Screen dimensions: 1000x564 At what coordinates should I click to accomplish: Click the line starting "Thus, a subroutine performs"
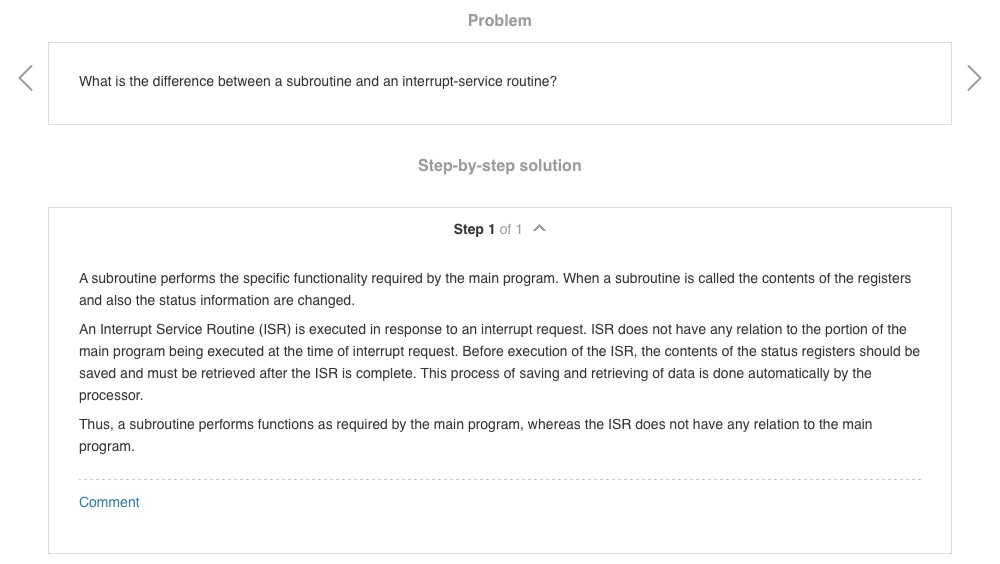pos(475,424)
